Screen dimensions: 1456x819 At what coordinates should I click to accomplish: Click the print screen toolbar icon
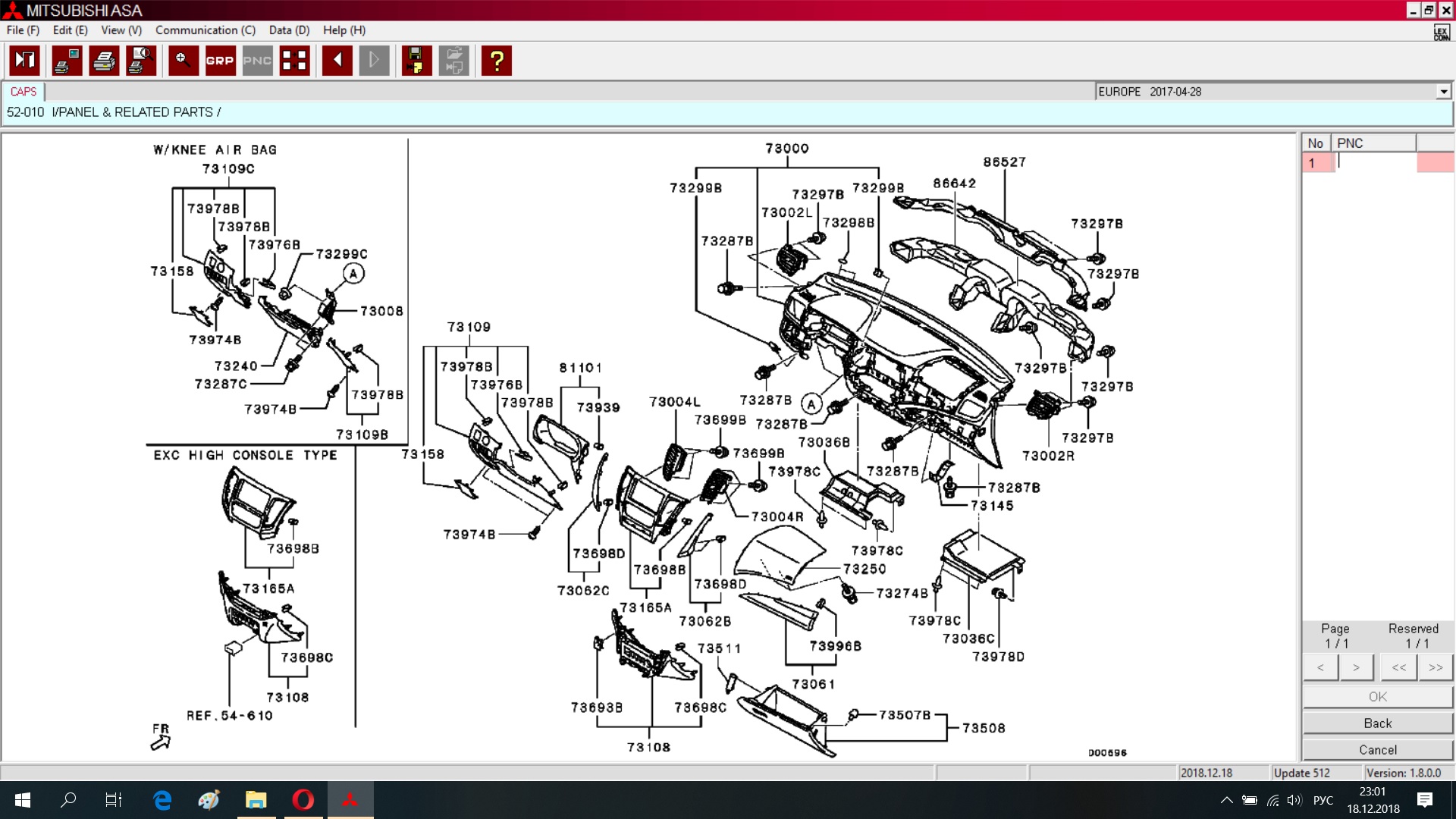[x=67, y=61]
